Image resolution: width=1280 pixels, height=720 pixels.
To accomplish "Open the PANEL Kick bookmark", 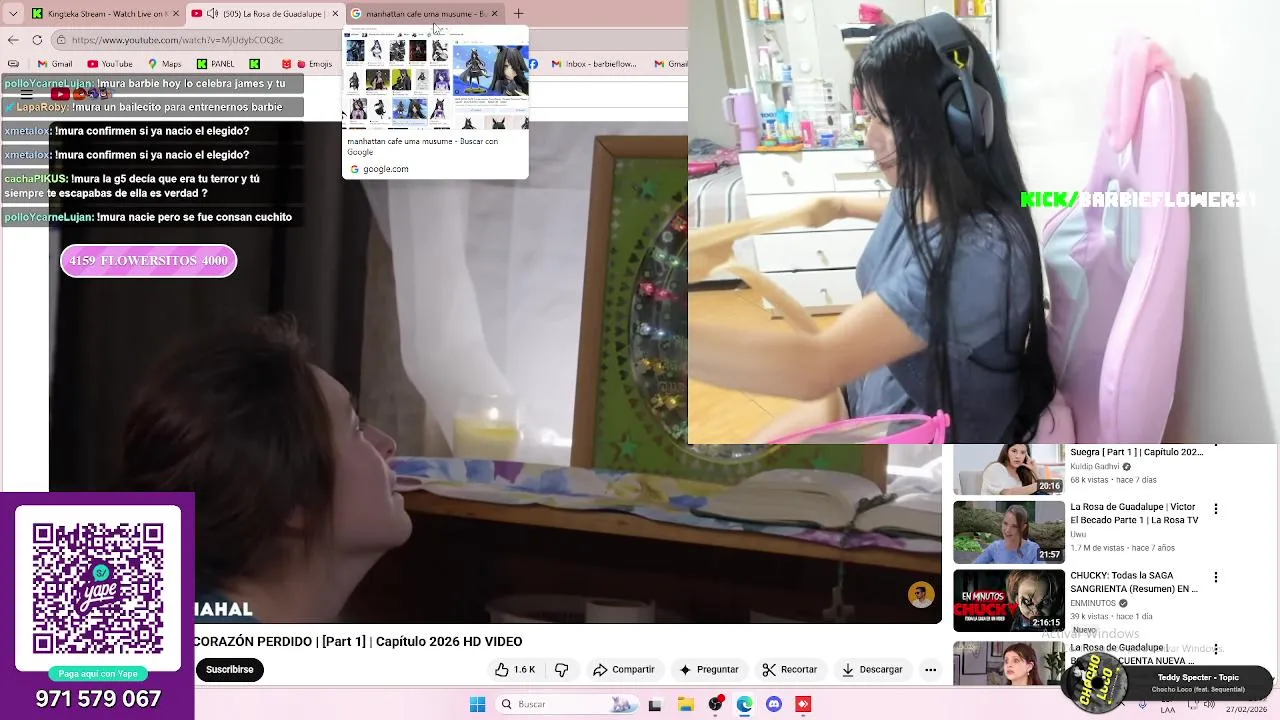I will coord(214,64).
